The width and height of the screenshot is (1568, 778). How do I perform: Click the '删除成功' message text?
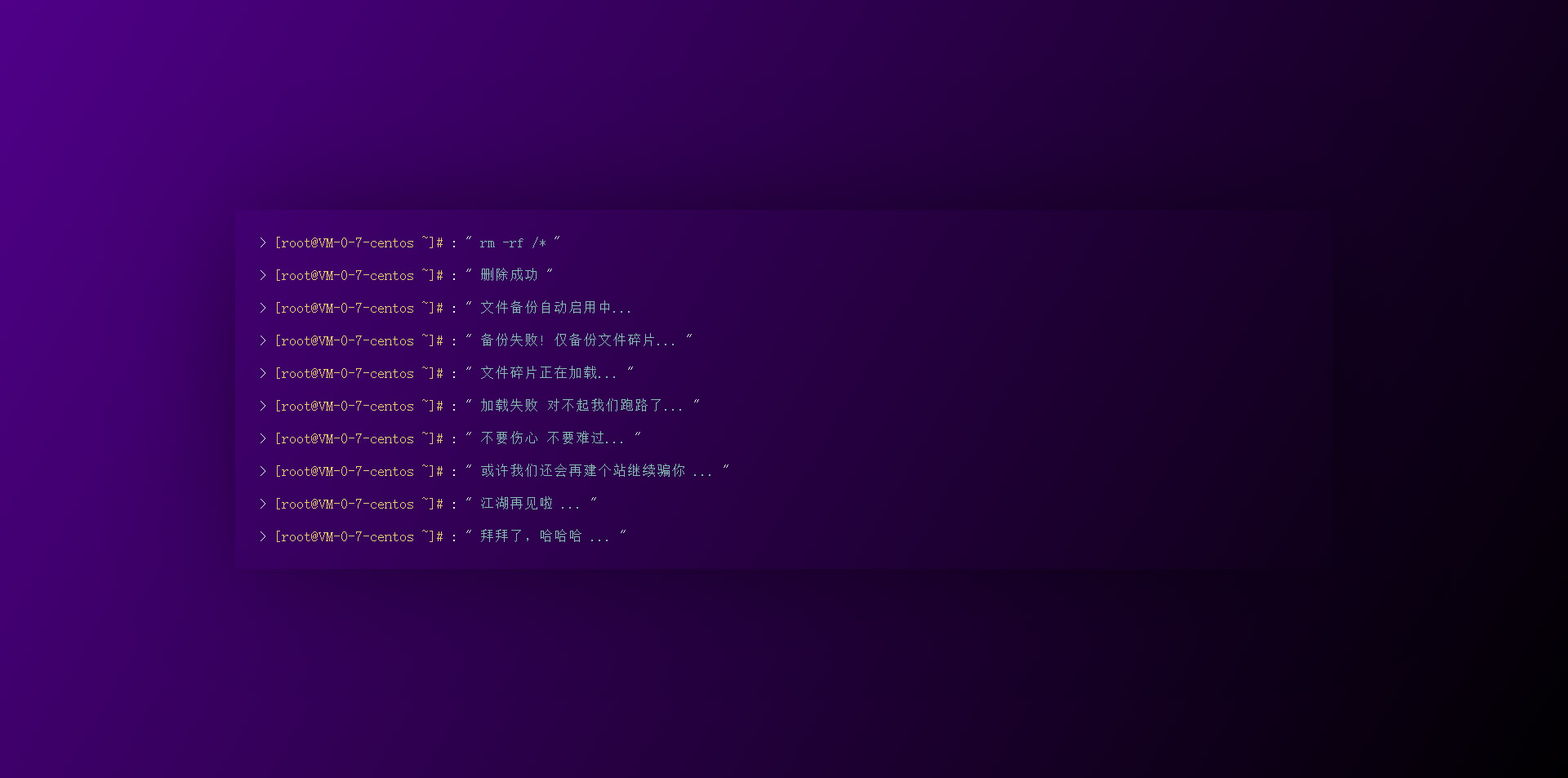[x=509, y=275]
